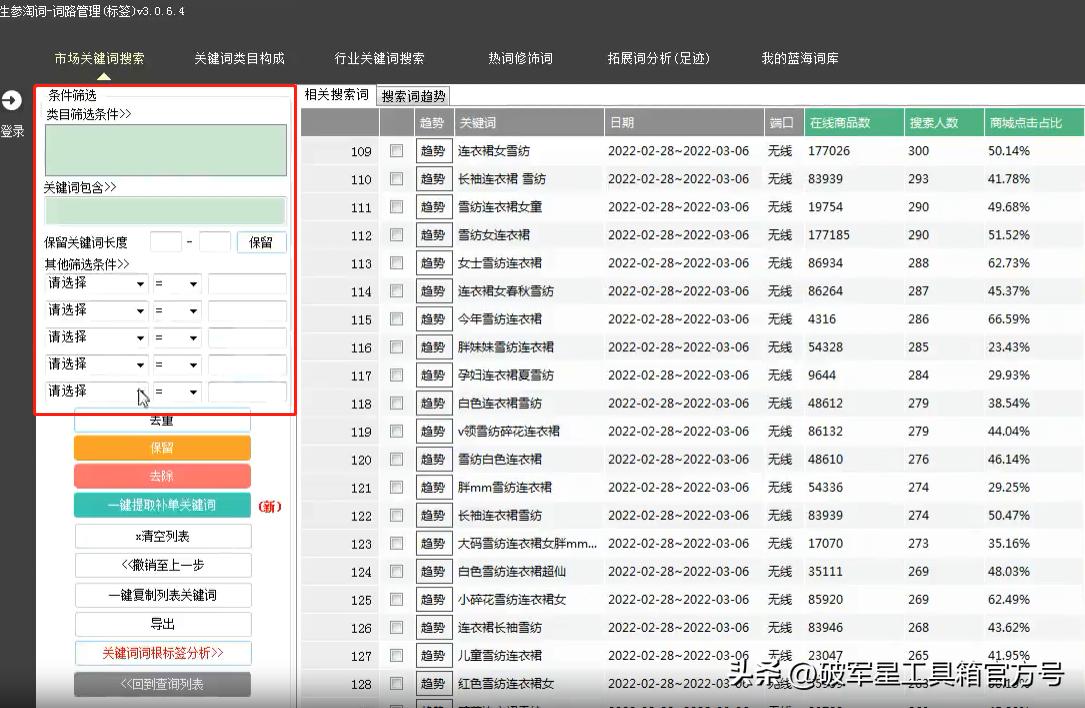Click the 登录 arrow icon on the left edge
The height and width of the screenshot is (708, 1085).
point(12,99)
